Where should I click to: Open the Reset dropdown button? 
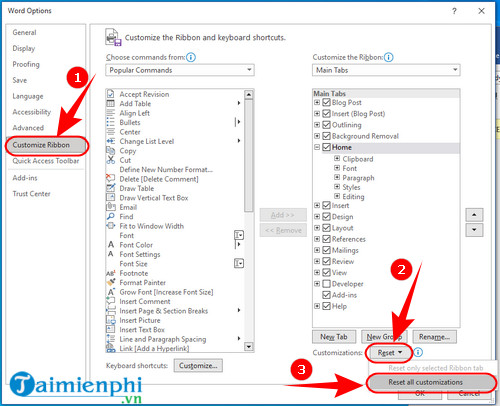389,353
